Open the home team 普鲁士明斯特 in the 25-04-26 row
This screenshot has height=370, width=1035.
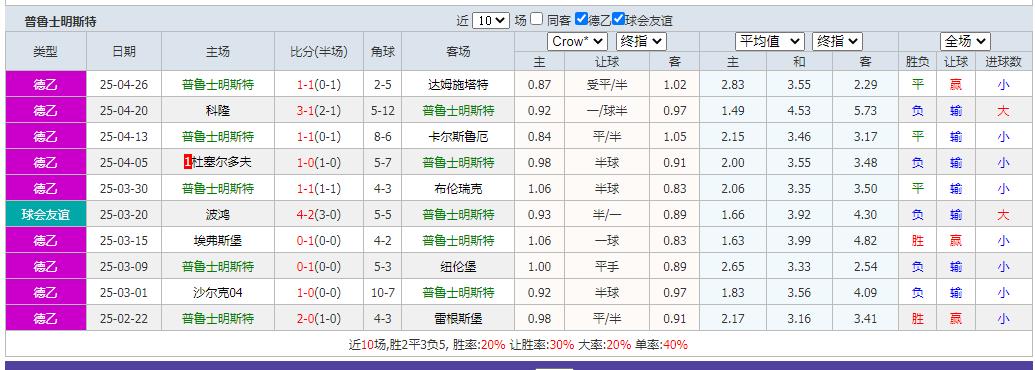coord(218,84)
